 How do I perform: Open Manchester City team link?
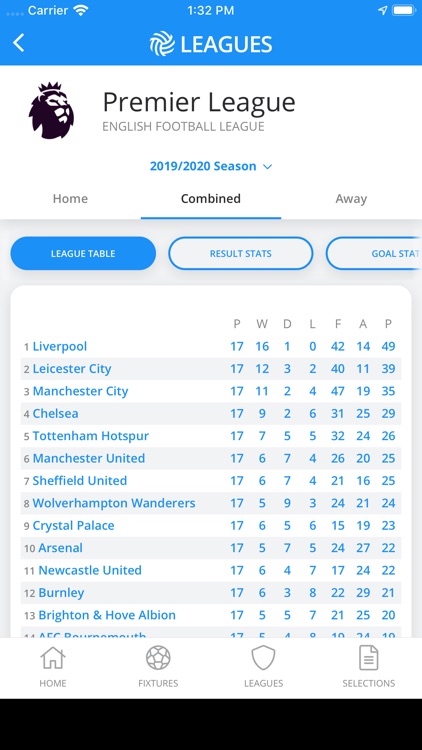(80, 391)
